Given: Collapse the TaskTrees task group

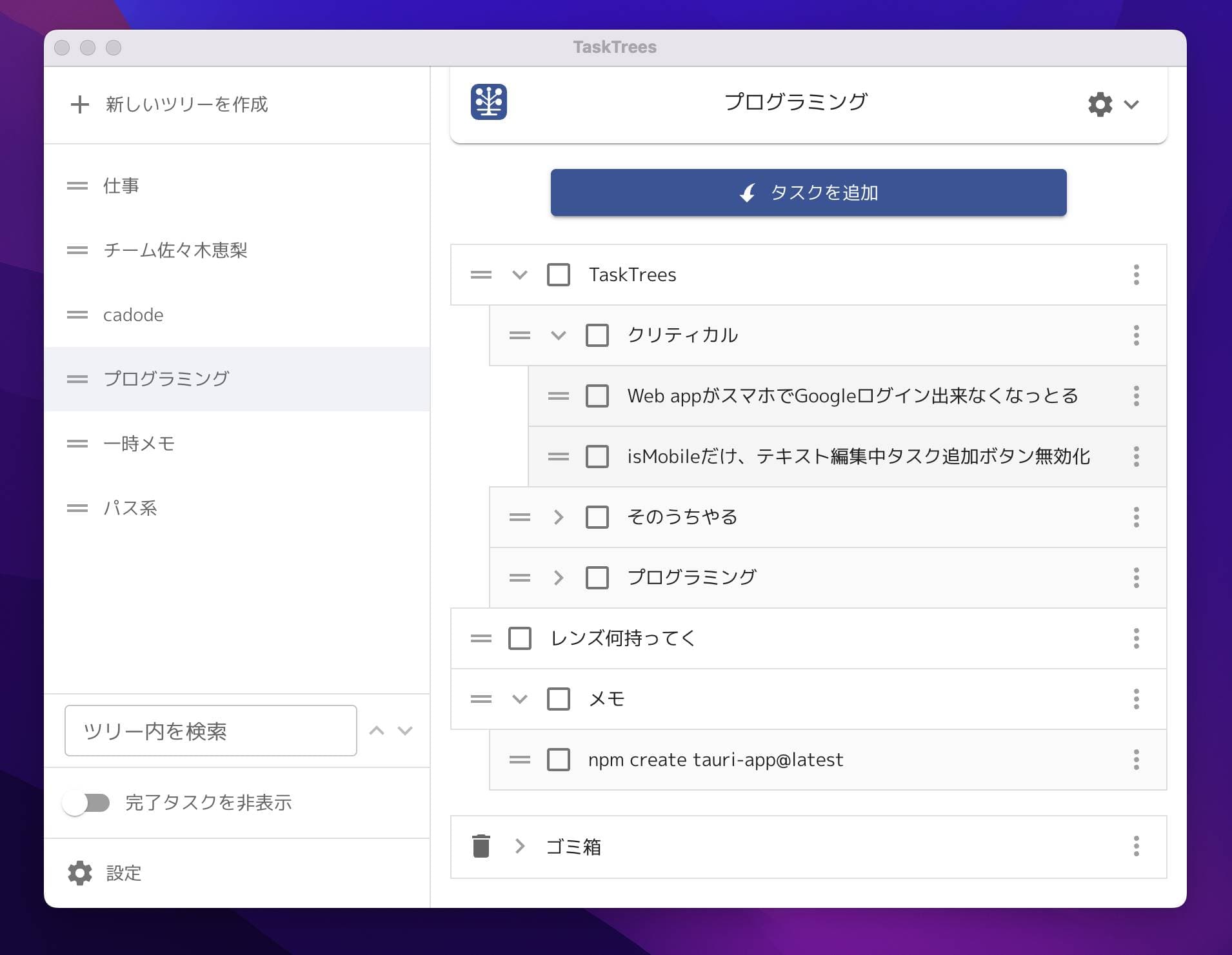Looking at the screenshot, I should (x=519, y=275).
